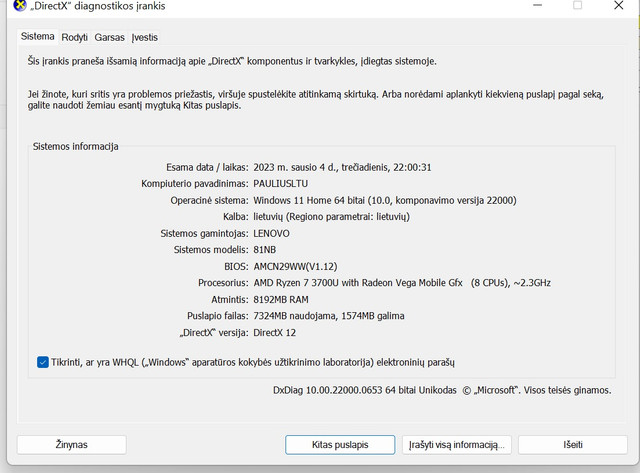Open the Įvestis tab
Viewport: 640px width, 473px height.
(x=144, y=38)
